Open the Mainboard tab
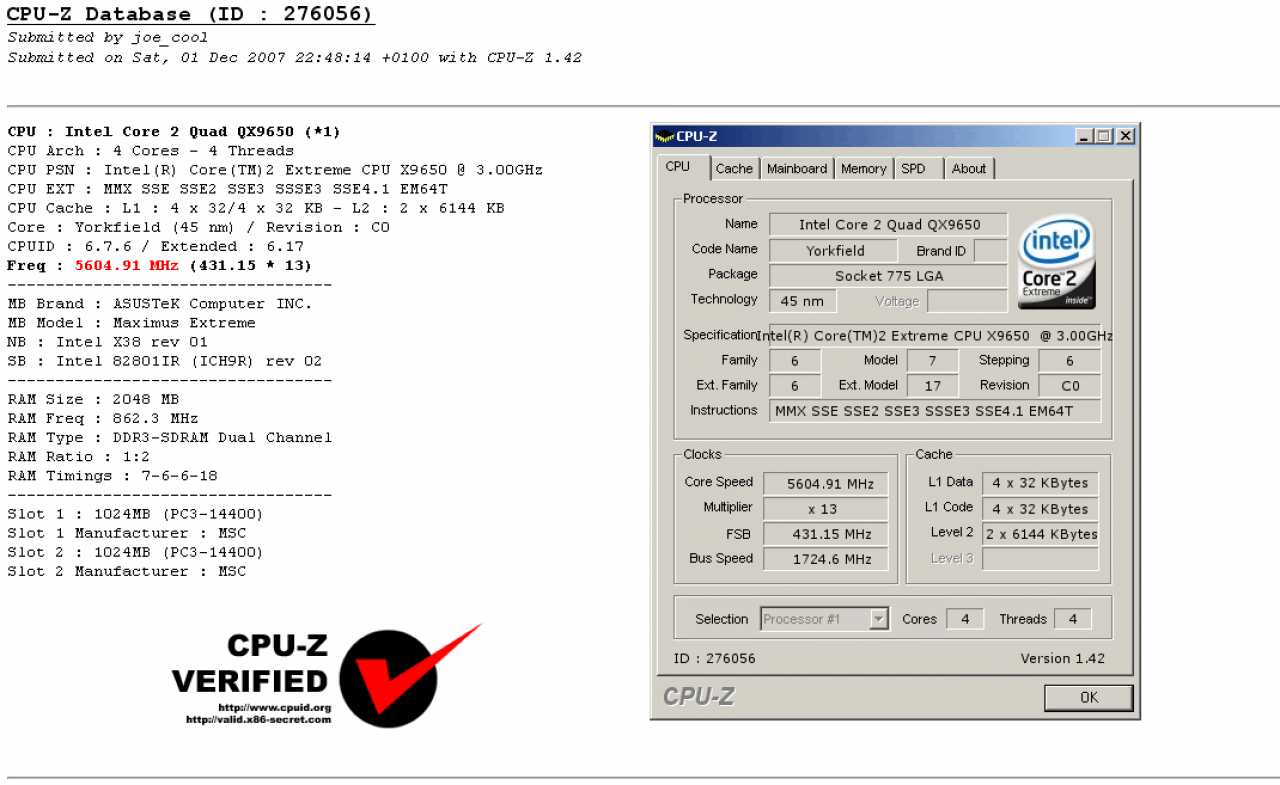Screen dimensions: 1280x785 coord(797,169)
